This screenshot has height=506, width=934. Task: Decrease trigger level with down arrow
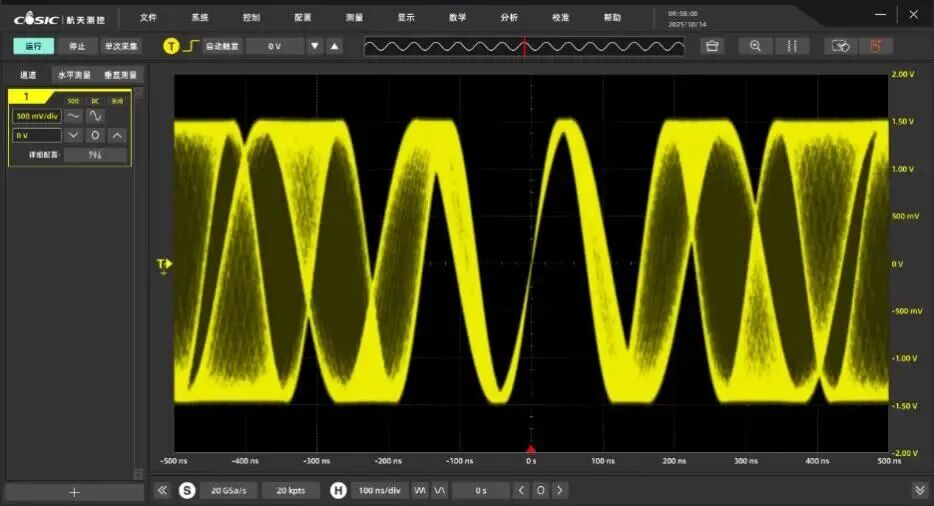pos(315,46)
